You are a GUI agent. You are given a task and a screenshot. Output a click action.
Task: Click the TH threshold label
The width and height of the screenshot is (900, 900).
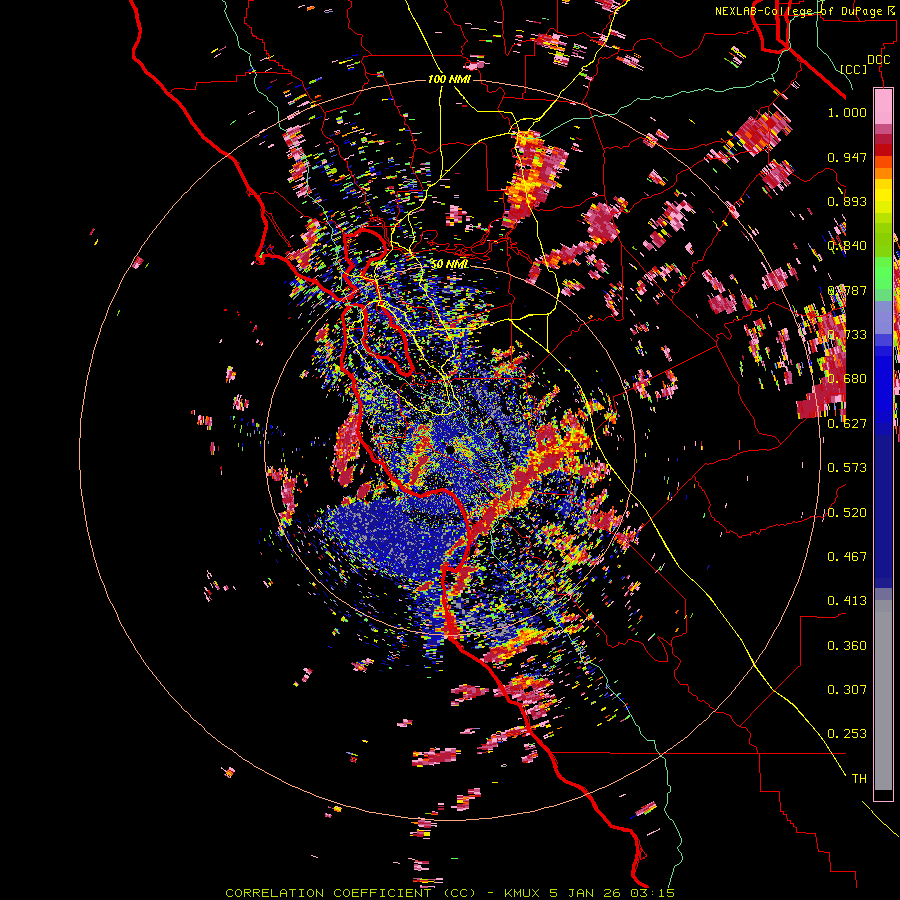(x=859, y=779)
